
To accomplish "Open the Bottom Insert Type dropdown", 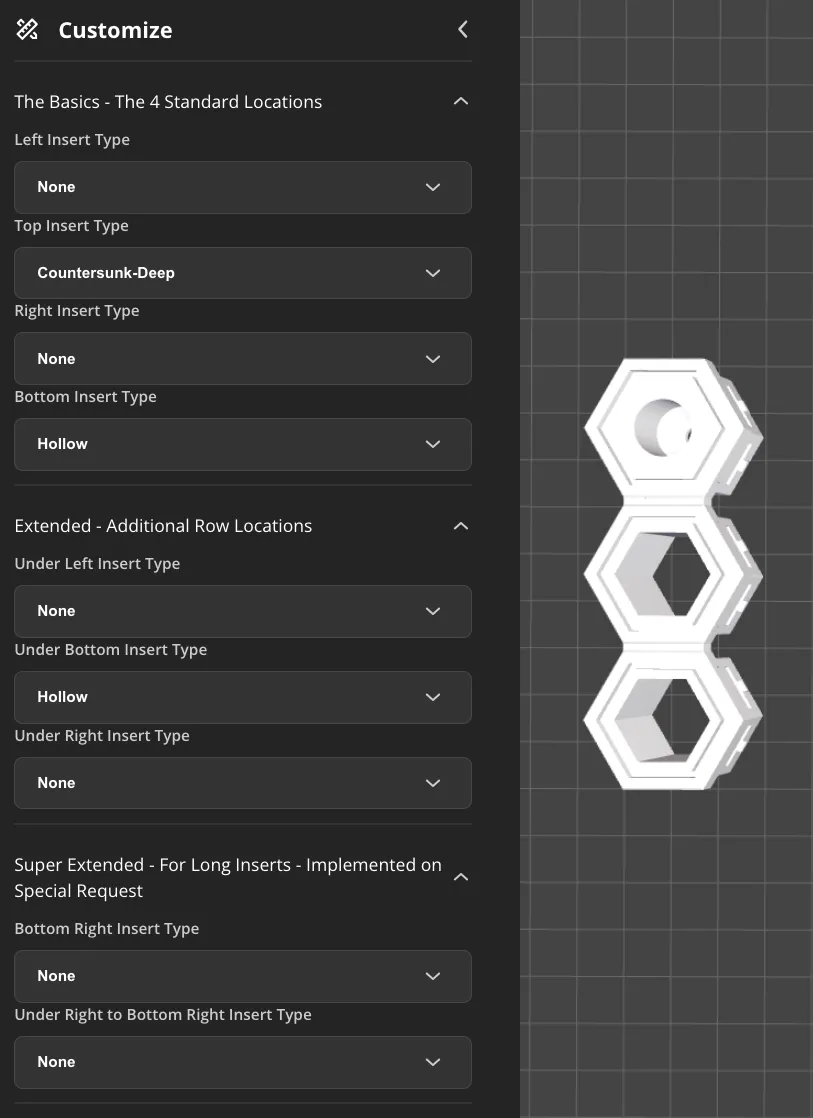I will (242, 443).
